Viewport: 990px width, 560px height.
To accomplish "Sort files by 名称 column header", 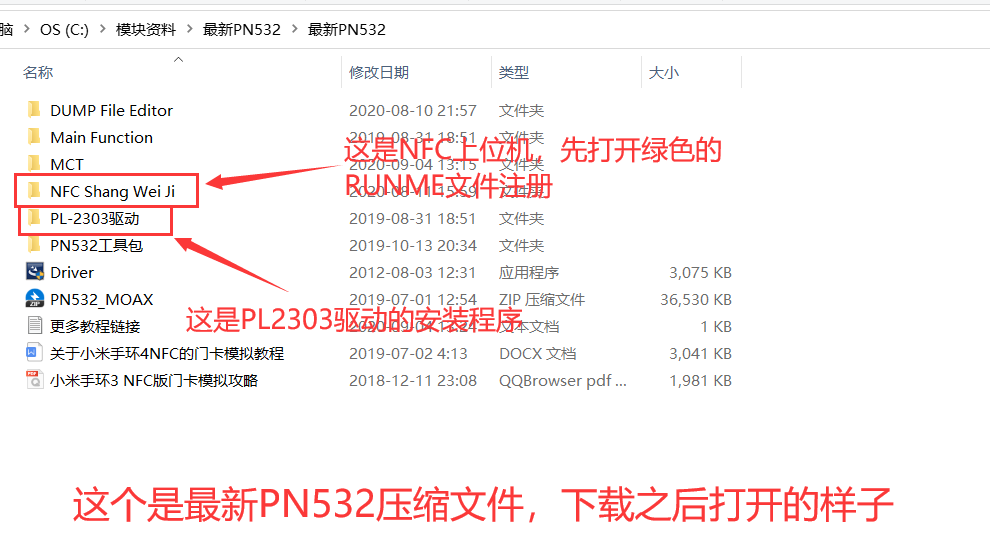I will point(39,73).
